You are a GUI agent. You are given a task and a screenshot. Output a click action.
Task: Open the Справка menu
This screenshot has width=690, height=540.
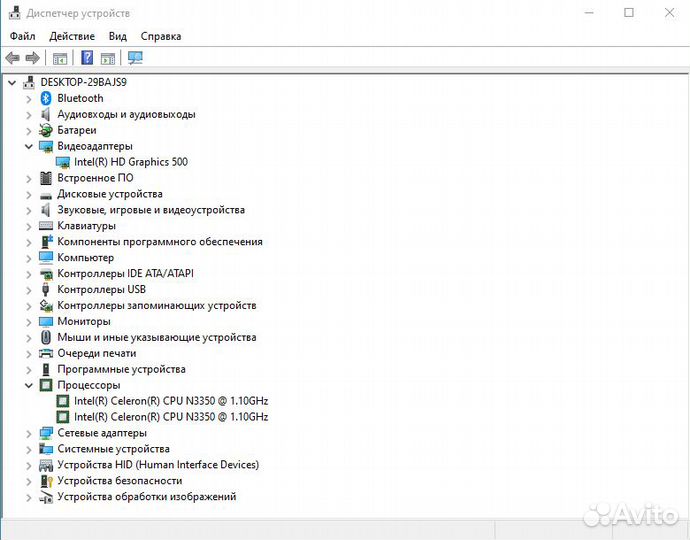161,36
